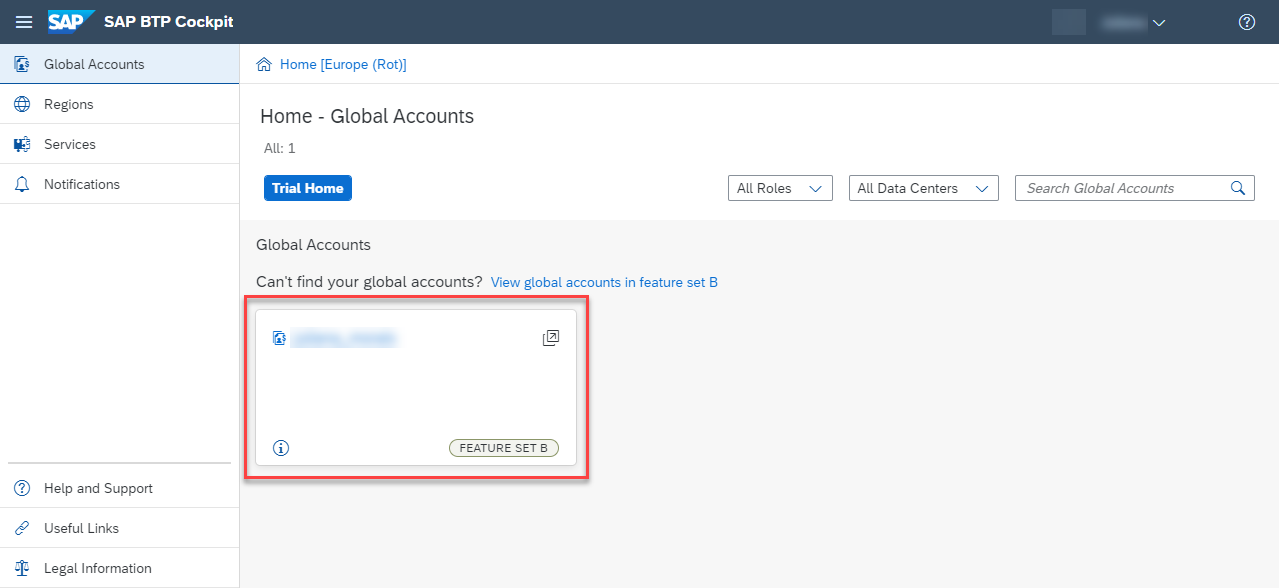Open the help question mark icon

(1247, 22)
